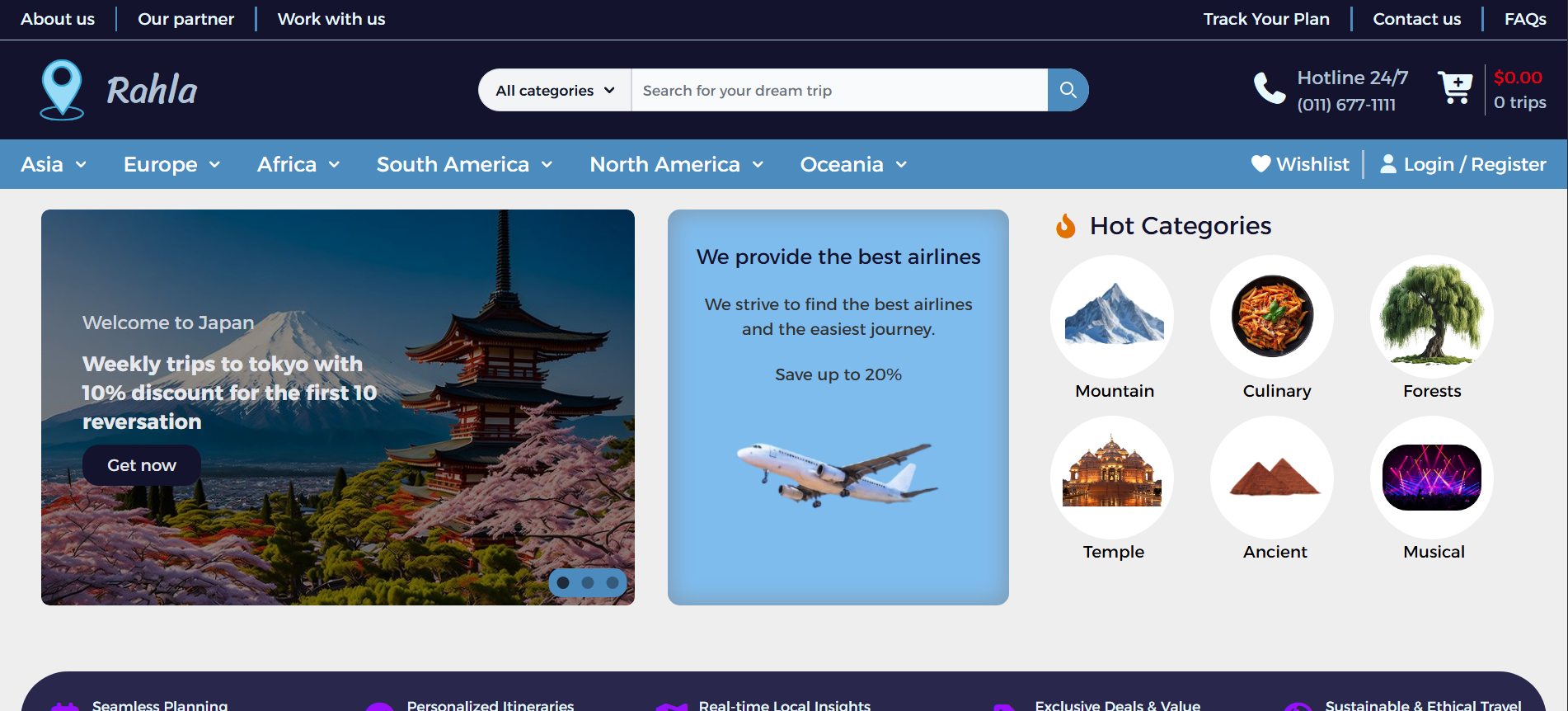The height and width of the screenshot is (711, 1568).
Task: Expand the Africa destinations menu
Action: (298, 164)
